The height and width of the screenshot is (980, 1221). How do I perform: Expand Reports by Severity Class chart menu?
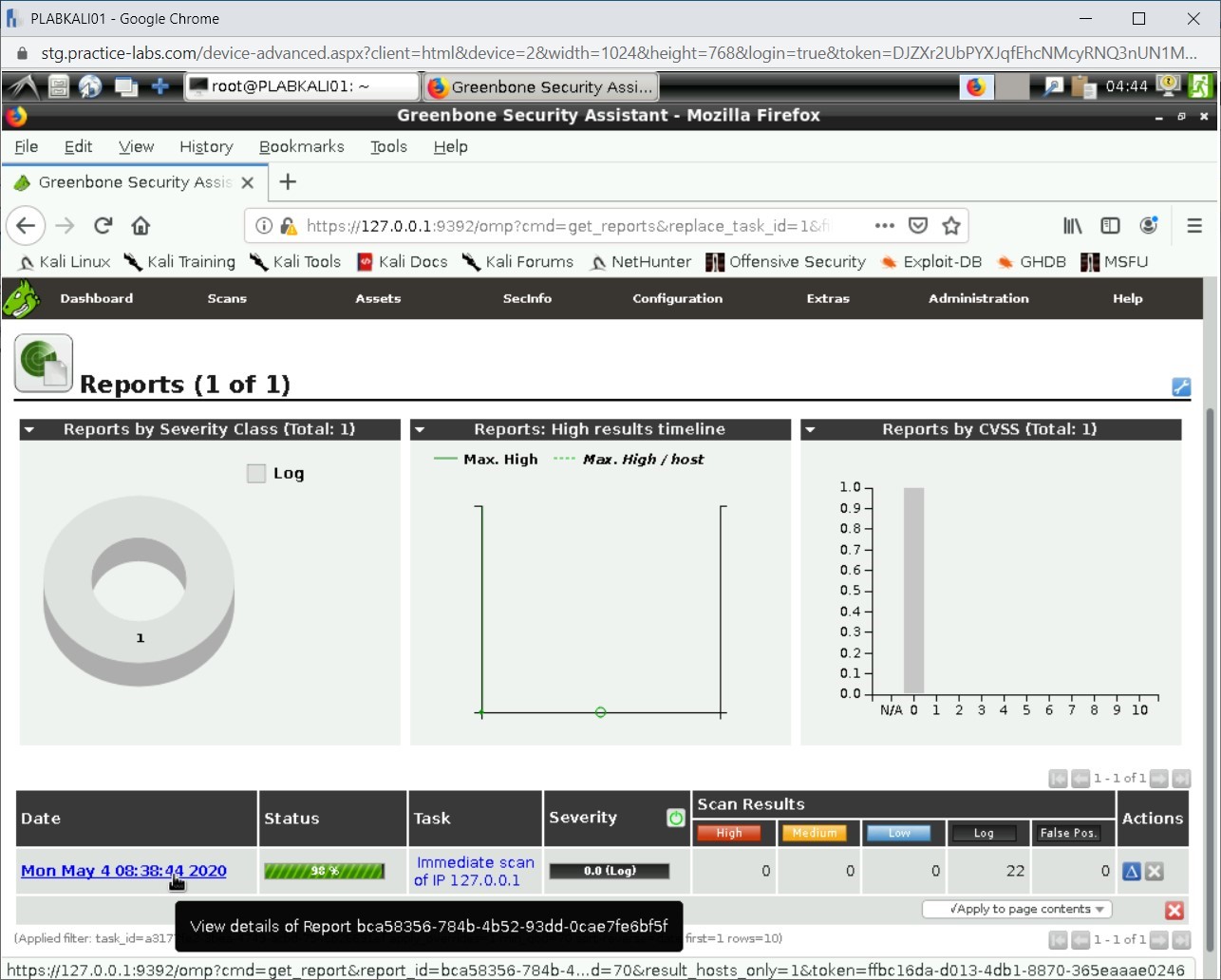[29, 430]
